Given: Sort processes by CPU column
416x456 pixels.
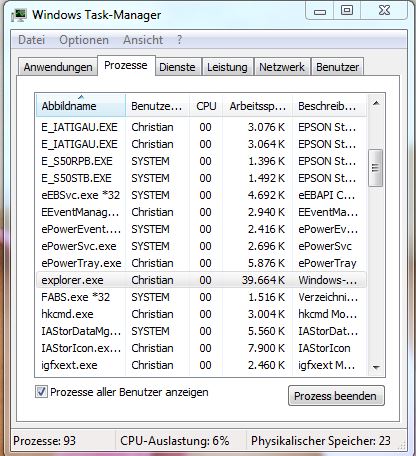Looking at the screenshot, I should point(206,106).
